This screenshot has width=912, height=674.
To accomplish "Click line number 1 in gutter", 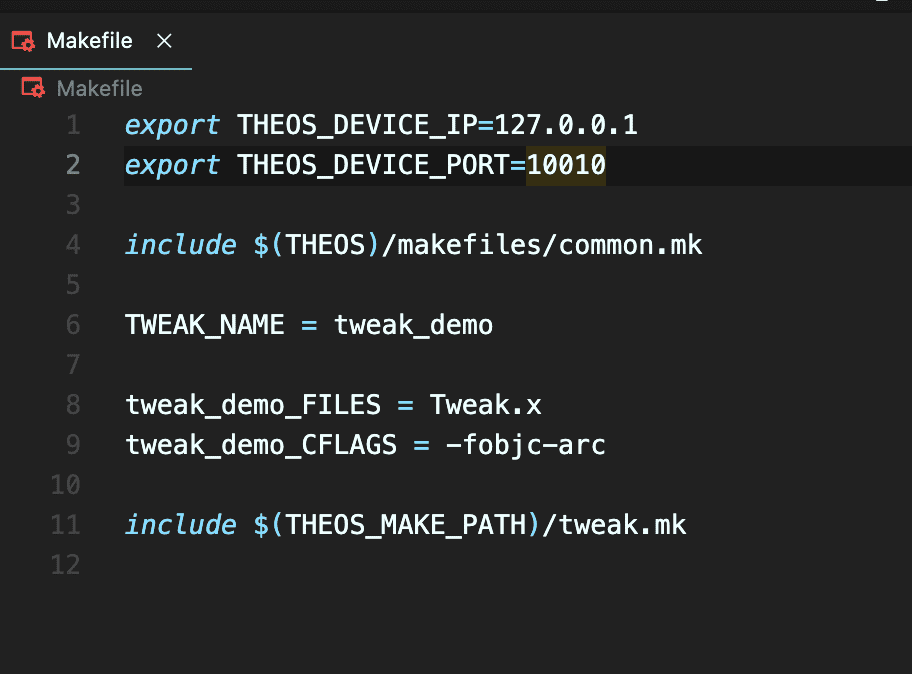I will [x=73, y=125].
